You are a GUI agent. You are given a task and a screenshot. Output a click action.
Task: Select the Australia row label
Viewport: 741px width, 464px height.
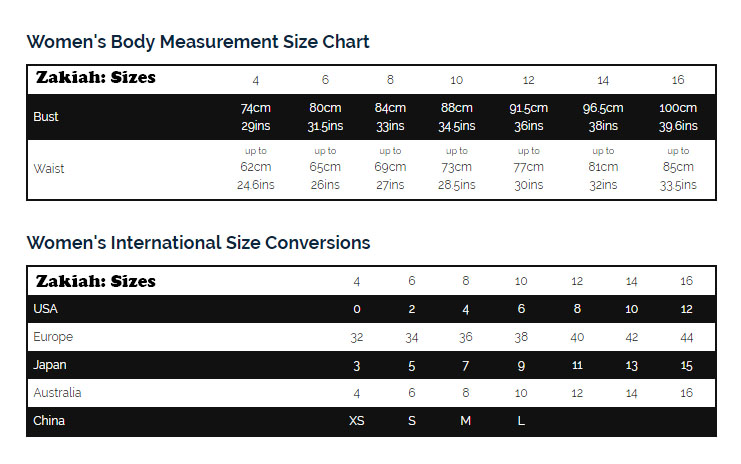(x=57, y=393)
